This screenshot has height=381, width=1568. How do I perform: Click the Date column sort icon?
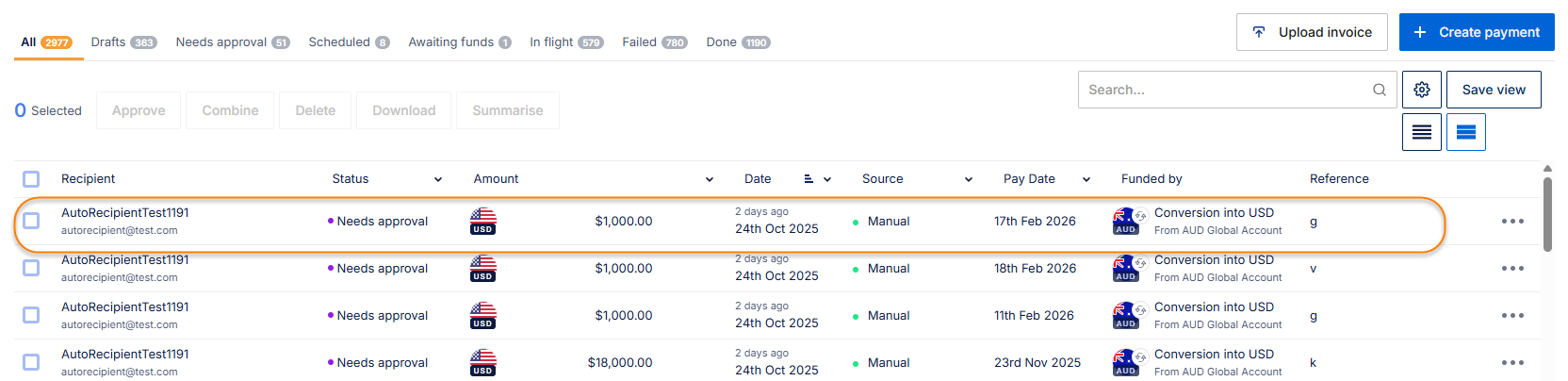click(x=808, y=179)
